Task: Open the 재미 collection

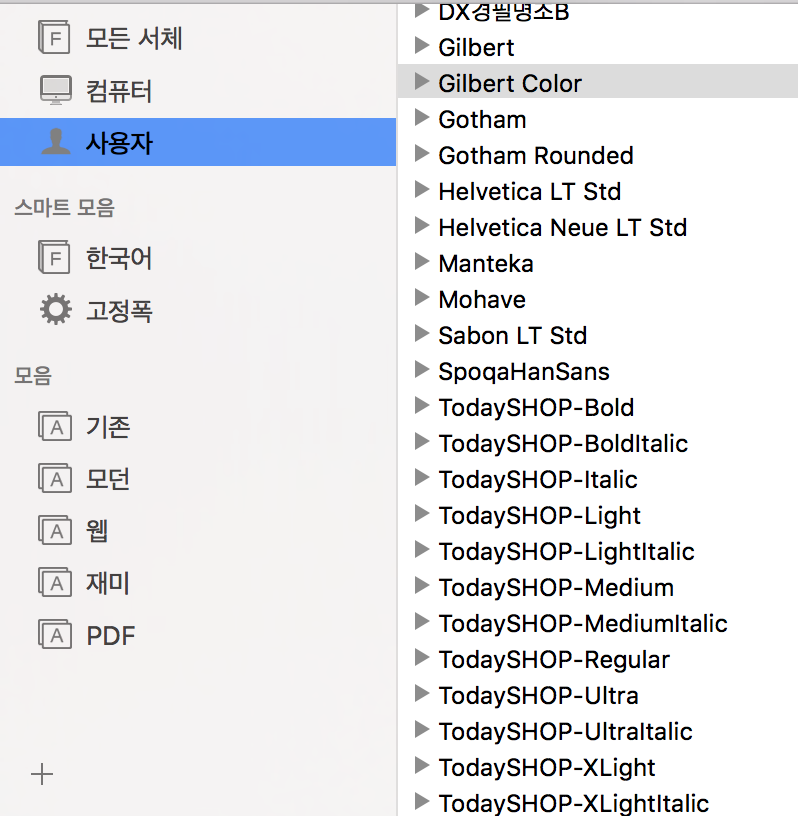Action: coord(108,583)
